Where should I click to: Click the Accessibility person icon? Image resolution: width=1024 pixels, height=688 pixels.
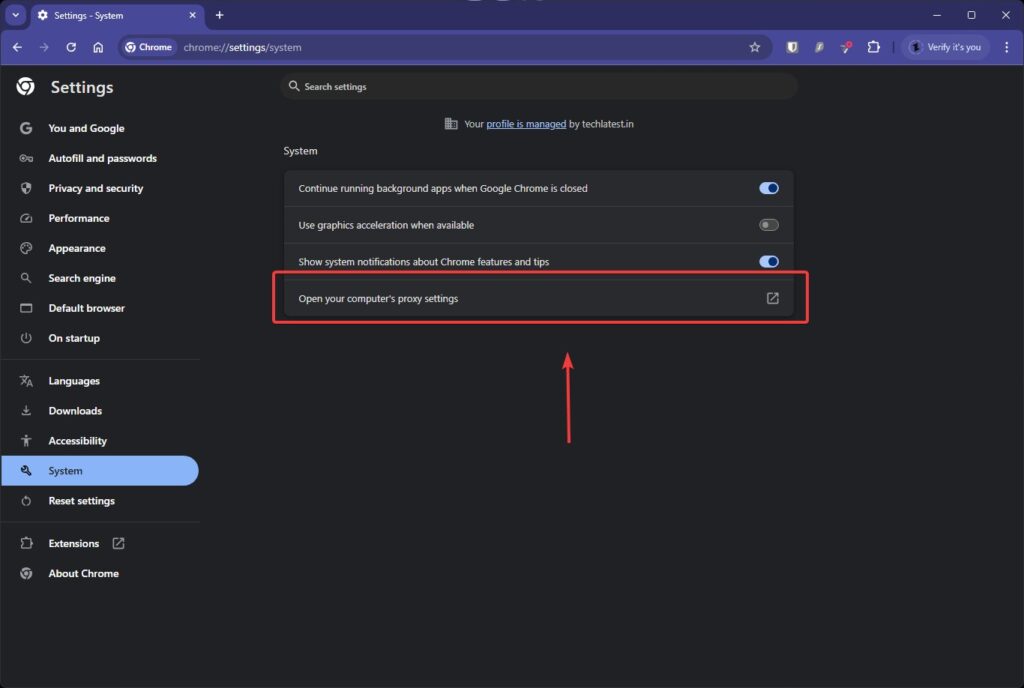pos(25,441)
